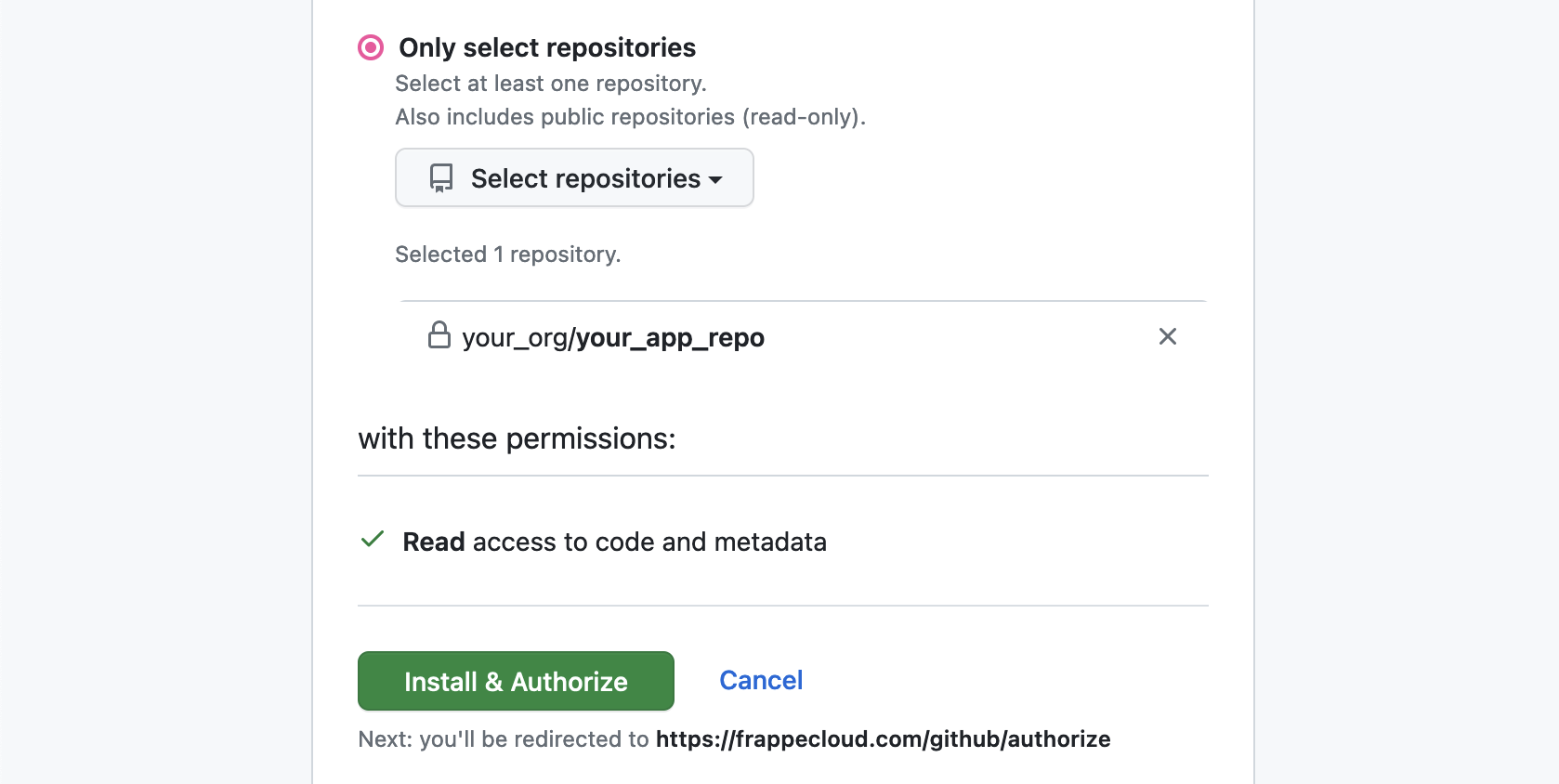This screenshot has width=1559, height=784.
Task: Click the 'with these permissions:' heading
Action: (517, 438)
